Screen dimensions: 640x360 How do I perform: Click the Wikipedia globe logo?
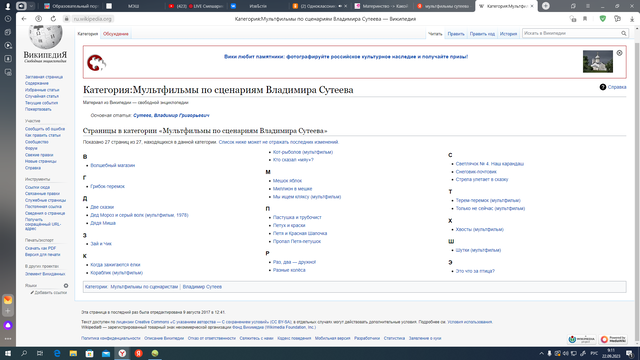pos(45,37)
